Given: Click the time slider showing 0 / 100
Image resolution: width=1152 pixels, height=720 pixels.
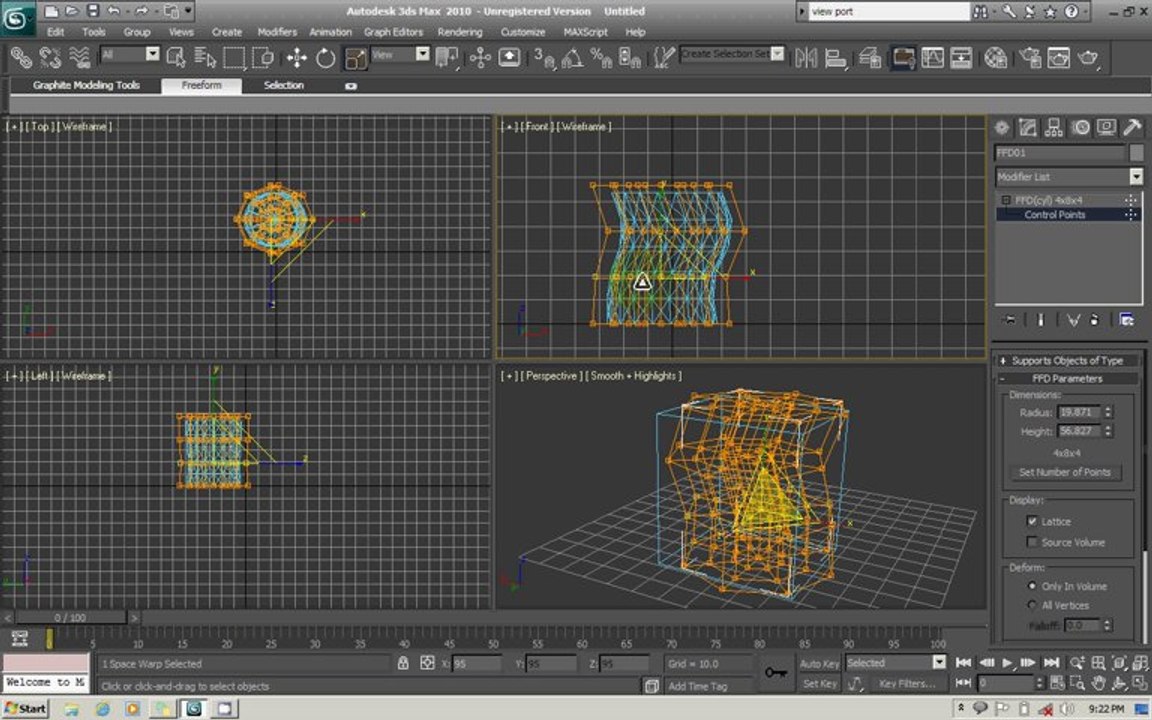Looking at the screenshot, I should pos(71,618).
